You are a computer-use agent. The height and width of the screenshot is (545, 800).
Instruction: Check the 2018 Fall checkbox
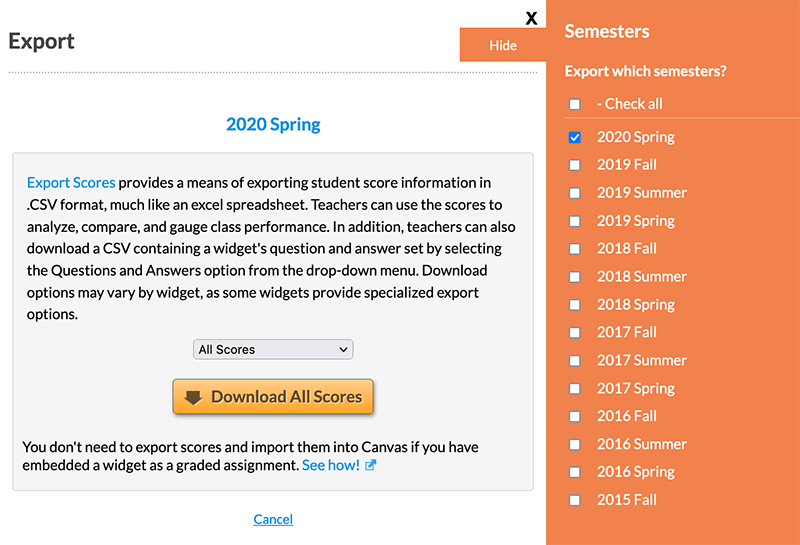click(x=574, y=249)
